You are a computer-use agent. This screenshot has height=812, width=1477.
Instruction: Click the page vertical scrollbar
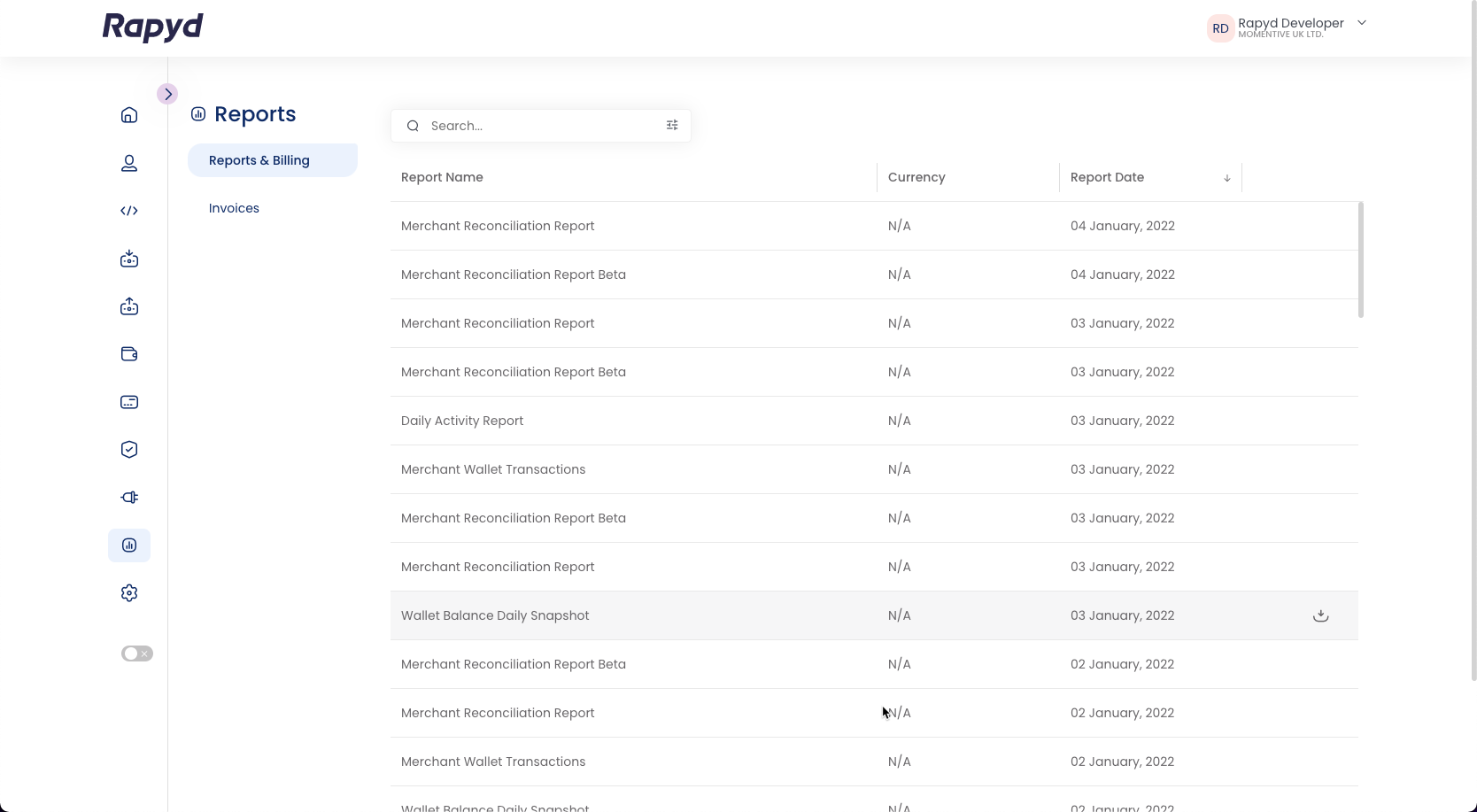(1473, 340)
